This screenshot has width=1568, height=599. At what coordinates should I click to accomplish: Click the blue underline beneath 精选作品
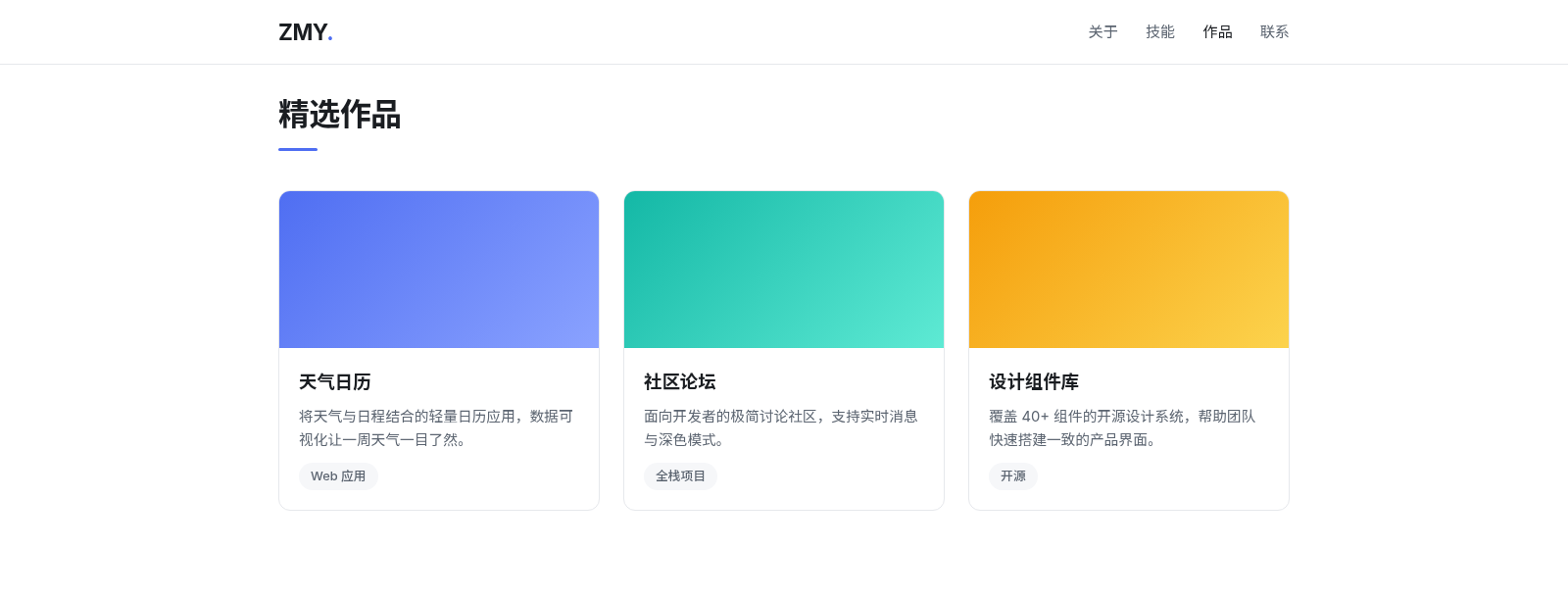coord(298,149)
